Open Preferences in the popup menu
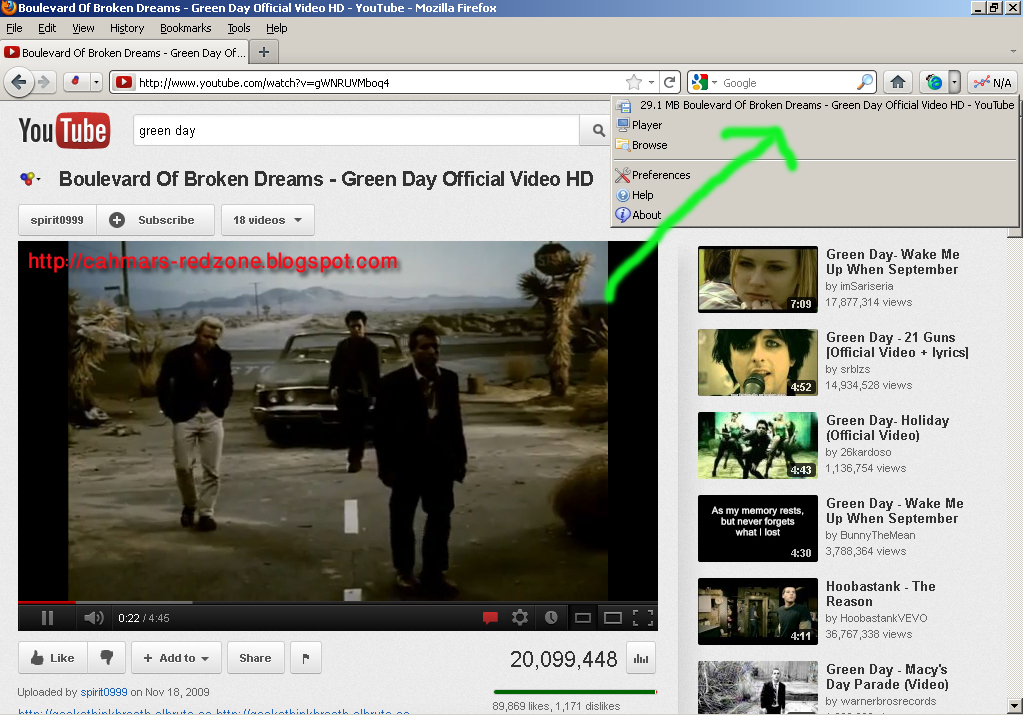Screen dimensions: 1023x716 pyautogui.click(x=814, y=175)
